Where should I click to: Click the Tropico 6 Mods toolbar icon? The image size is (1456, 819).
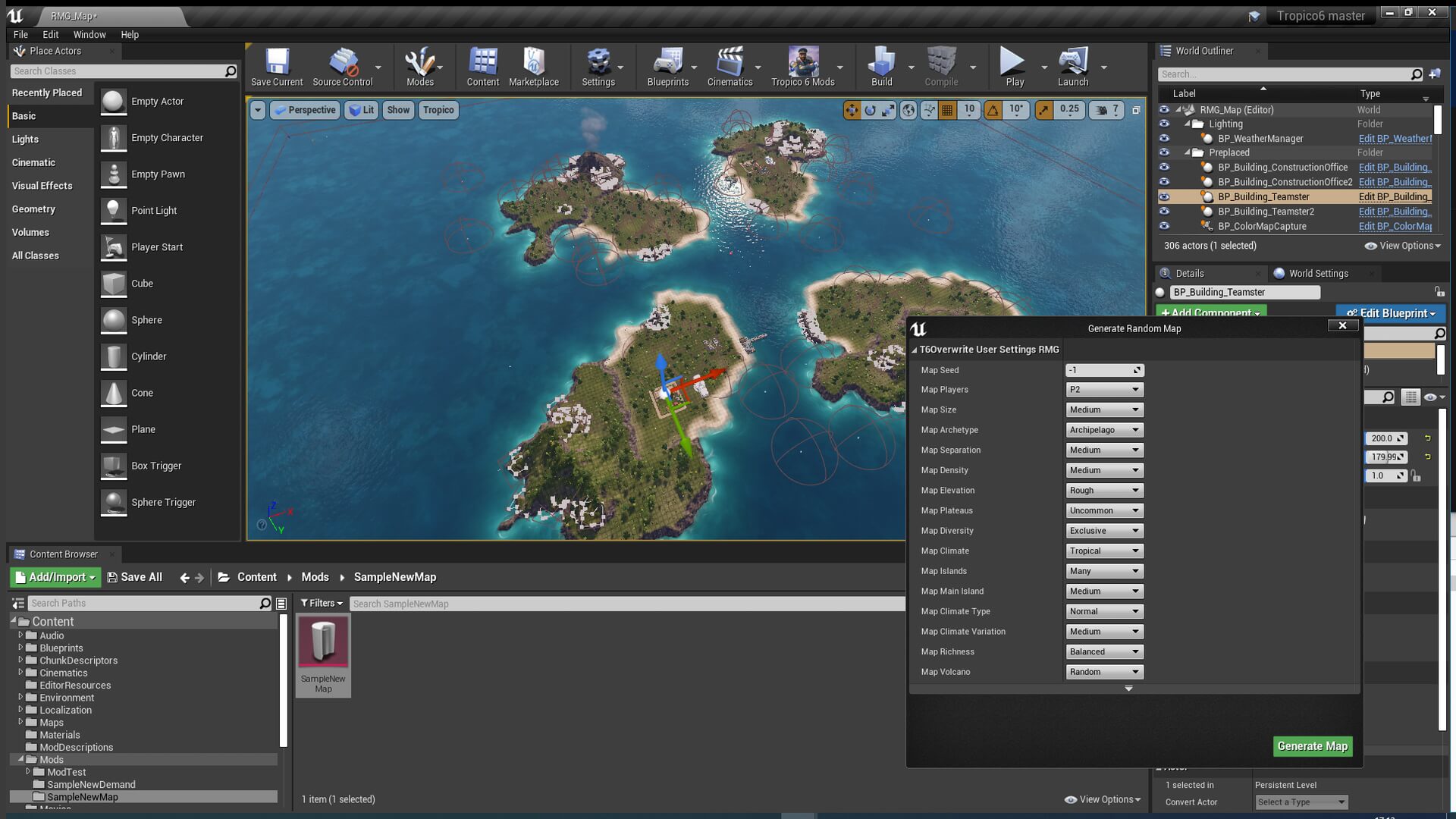[803, 67]
